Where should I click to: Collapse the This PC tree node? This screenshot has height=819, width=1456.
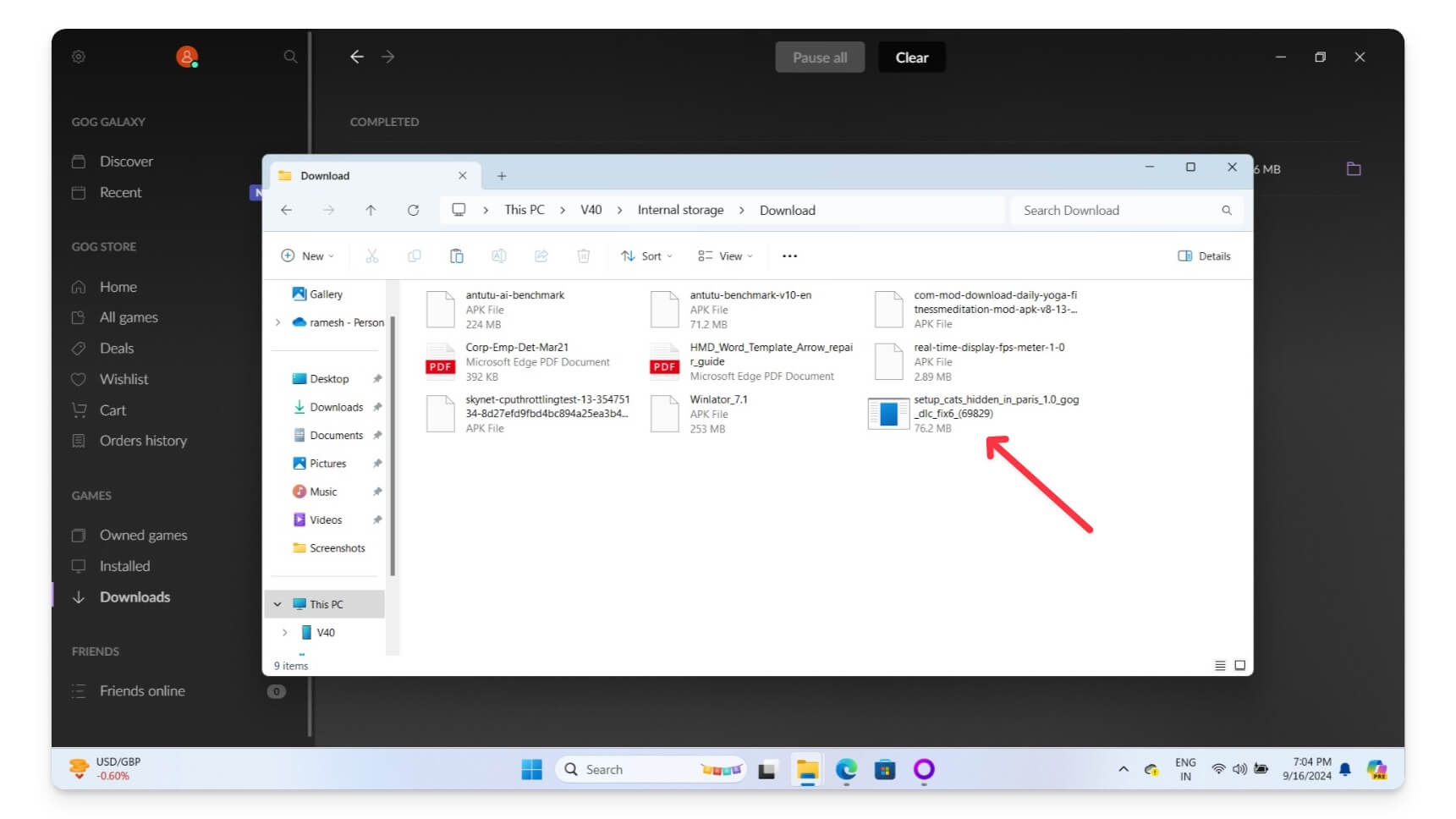coord(277,604)
